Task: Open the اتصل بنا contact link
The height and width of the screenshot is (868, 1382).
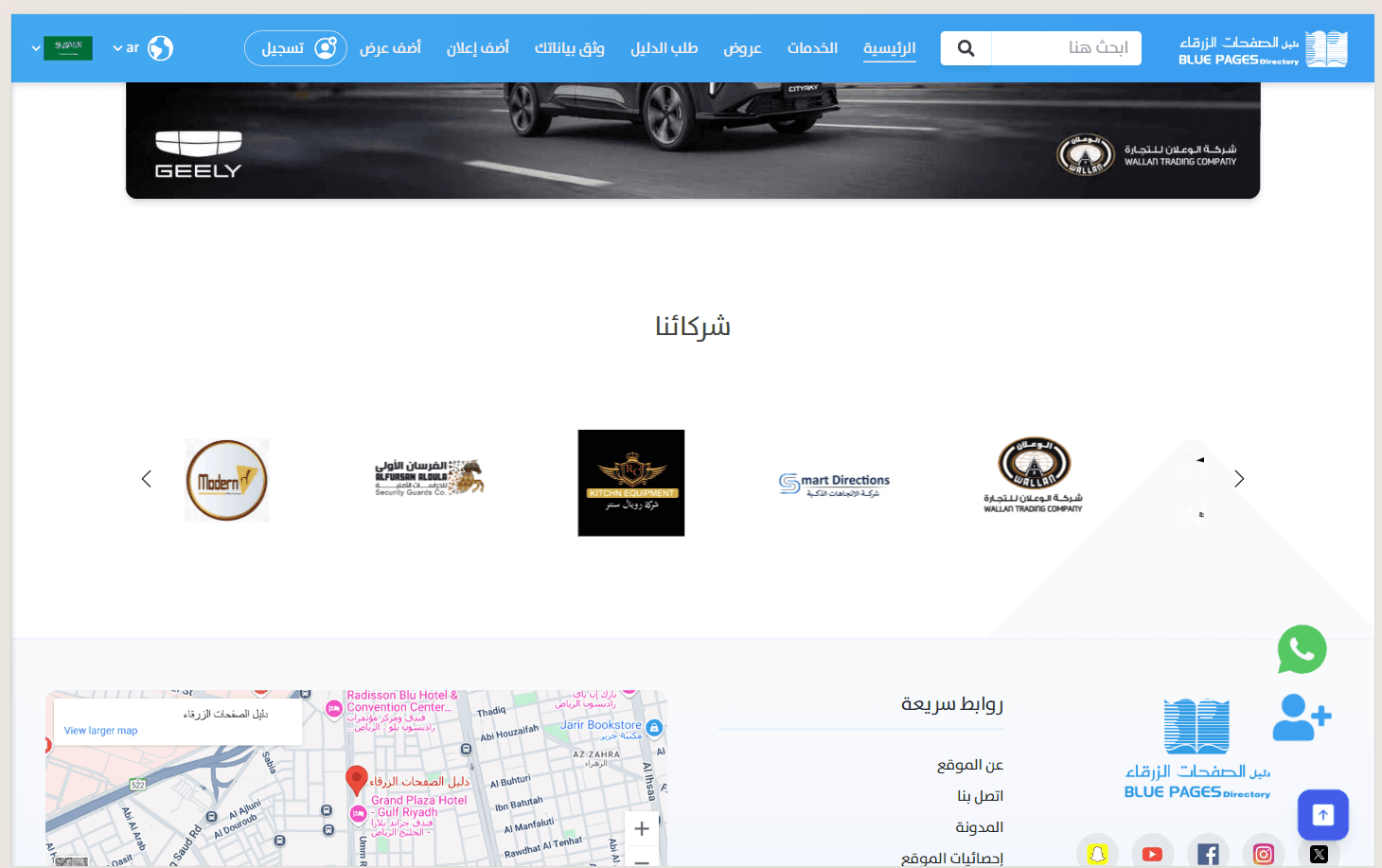Action: 981,796
